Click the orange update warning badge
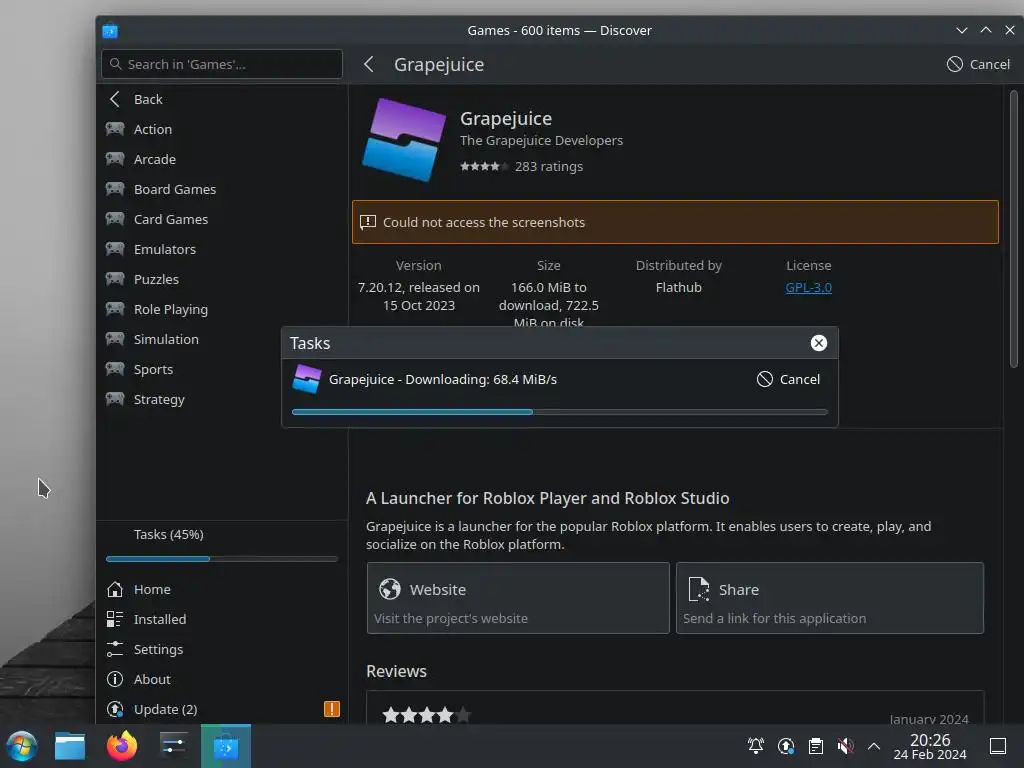1024x768 pixels. 332,709
